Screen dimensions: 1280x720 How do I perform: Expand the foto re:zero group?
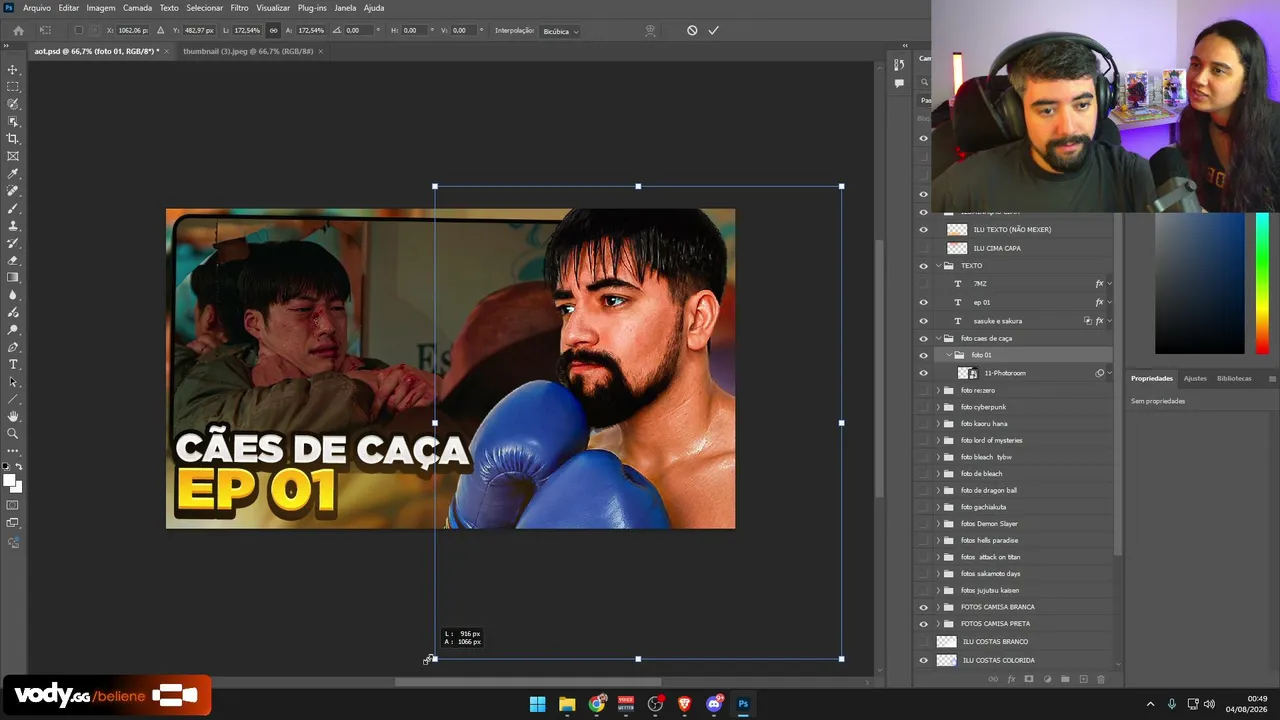[938, 390]
